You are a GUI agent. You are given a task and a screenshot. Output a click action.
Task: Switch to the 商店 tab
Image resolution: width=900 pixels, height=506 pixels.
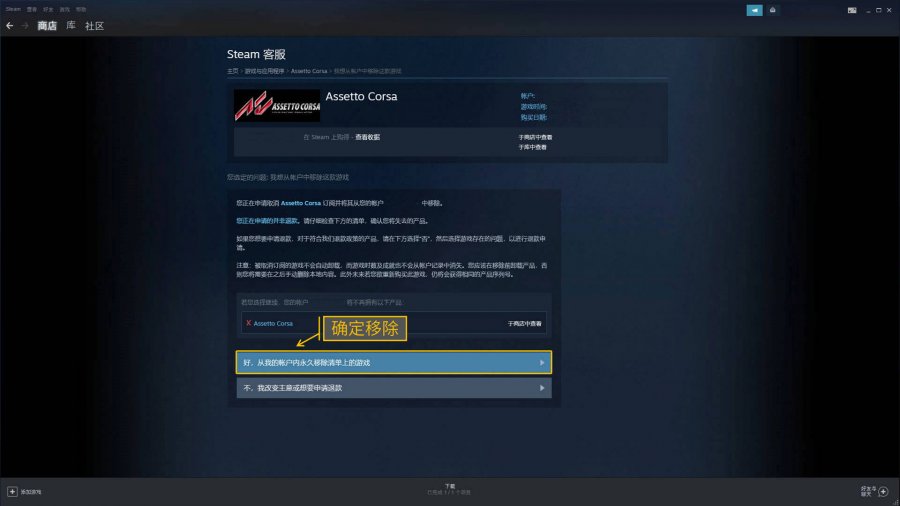(47, 26)
